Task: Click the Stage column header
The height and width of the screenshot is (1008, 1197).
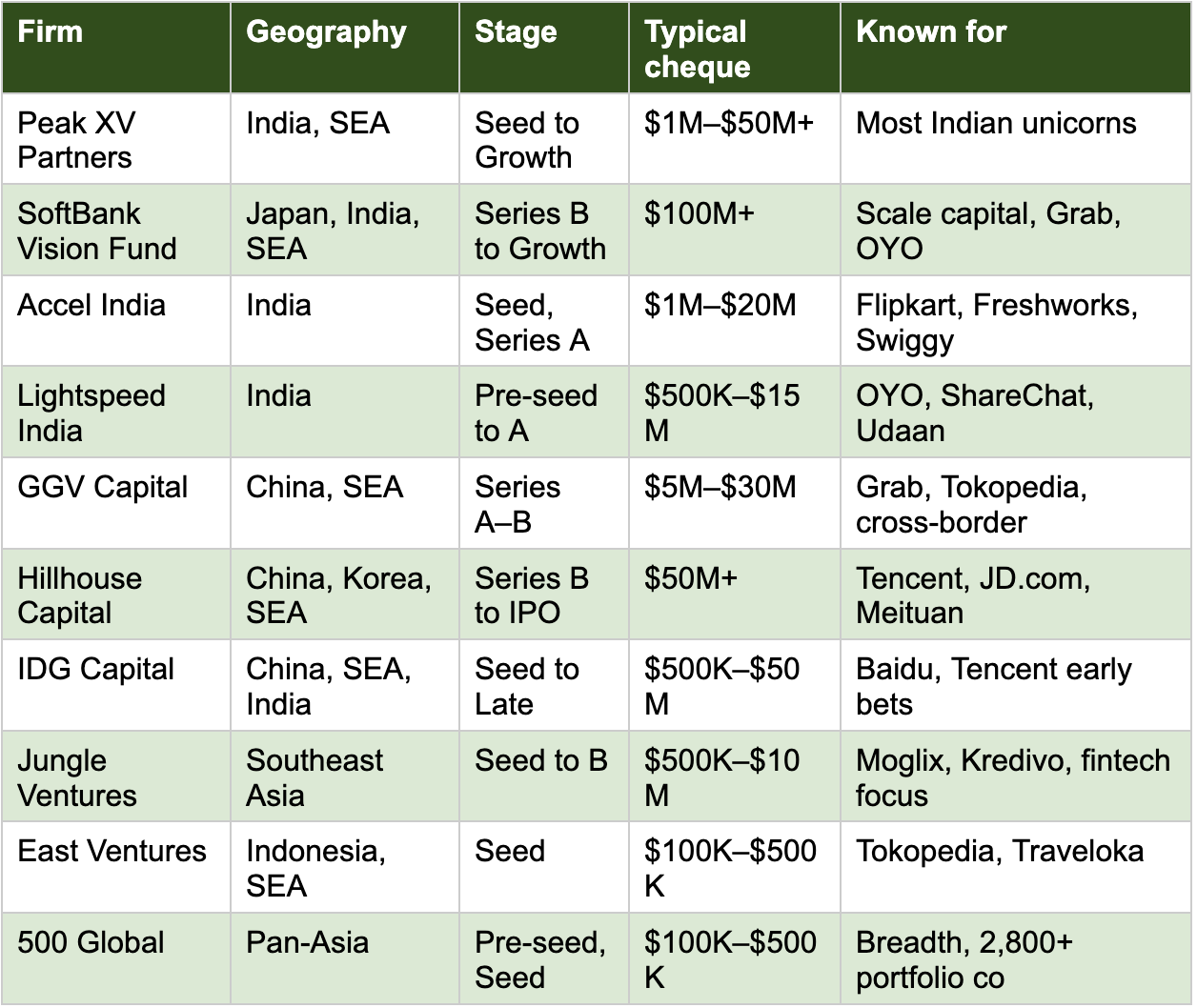Action: 544,48
